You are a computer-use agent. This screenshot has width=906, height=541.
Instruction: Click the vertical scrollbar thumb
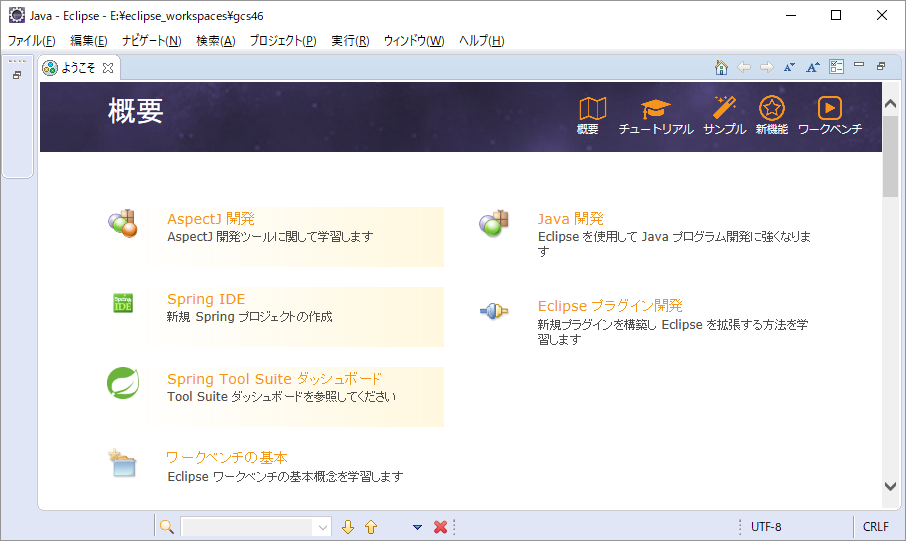[890, 157]
